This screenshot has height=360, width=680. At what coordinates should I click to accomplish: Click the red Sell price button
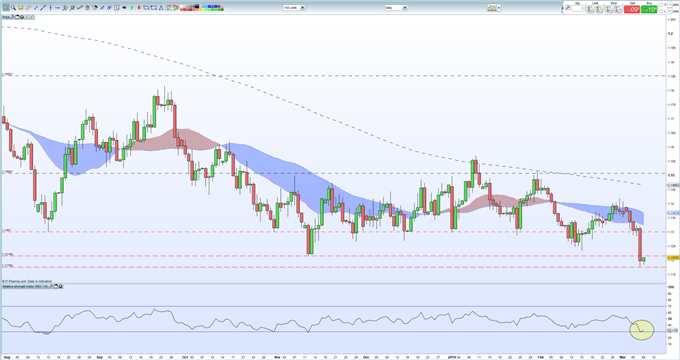click(x=632, y=9)
